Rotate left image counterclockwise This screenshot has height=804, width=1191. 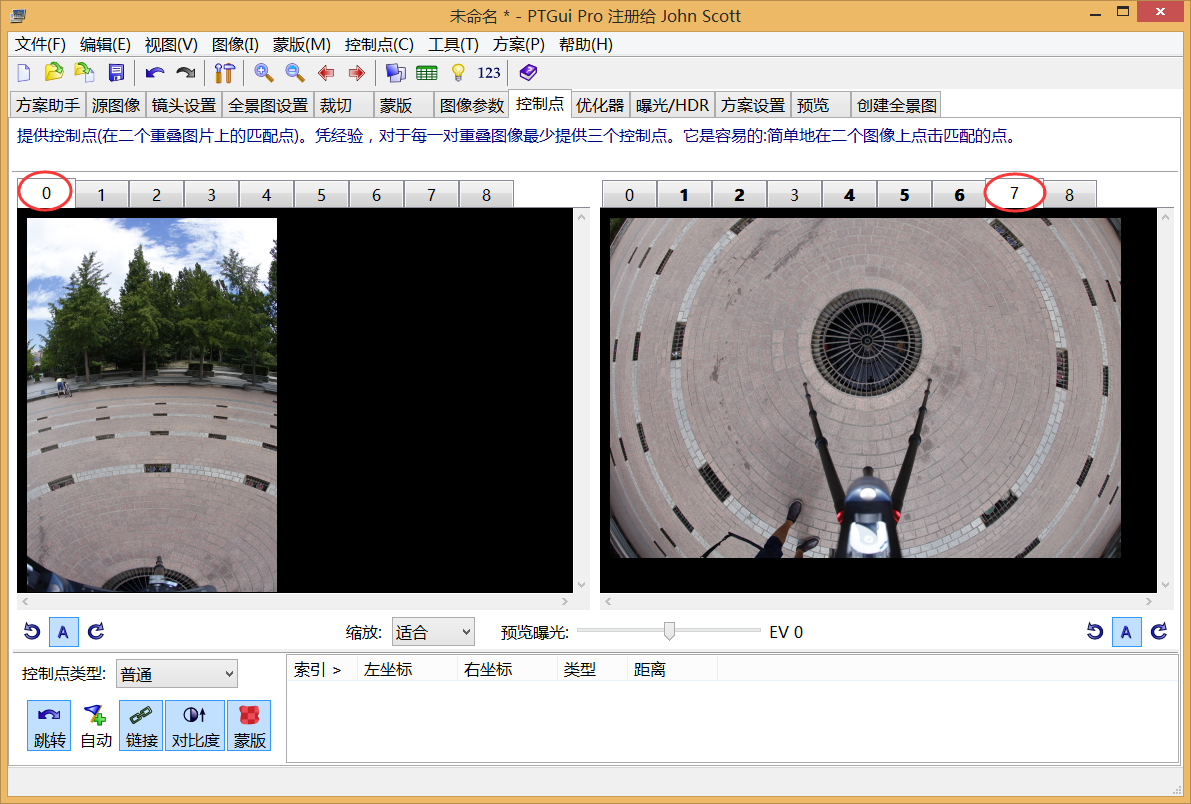pyautogui.click(x=31, y=631)
